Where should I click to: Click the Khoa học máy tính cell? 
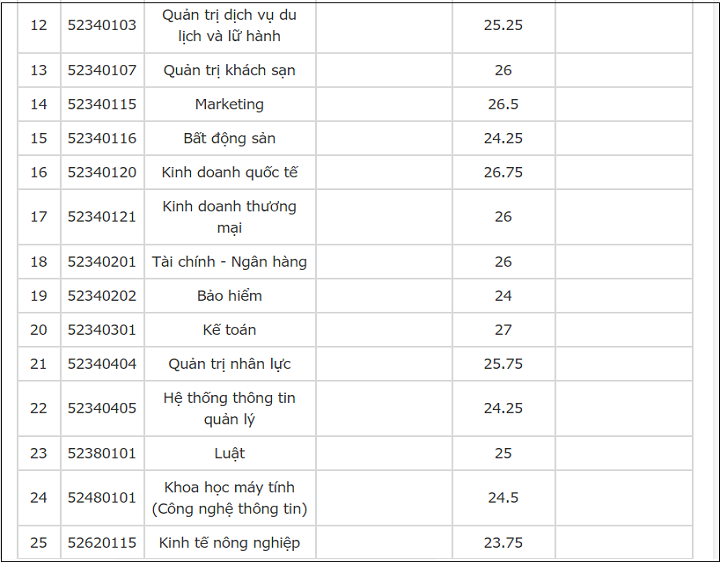pyautogui.click(x=229, y=498)
